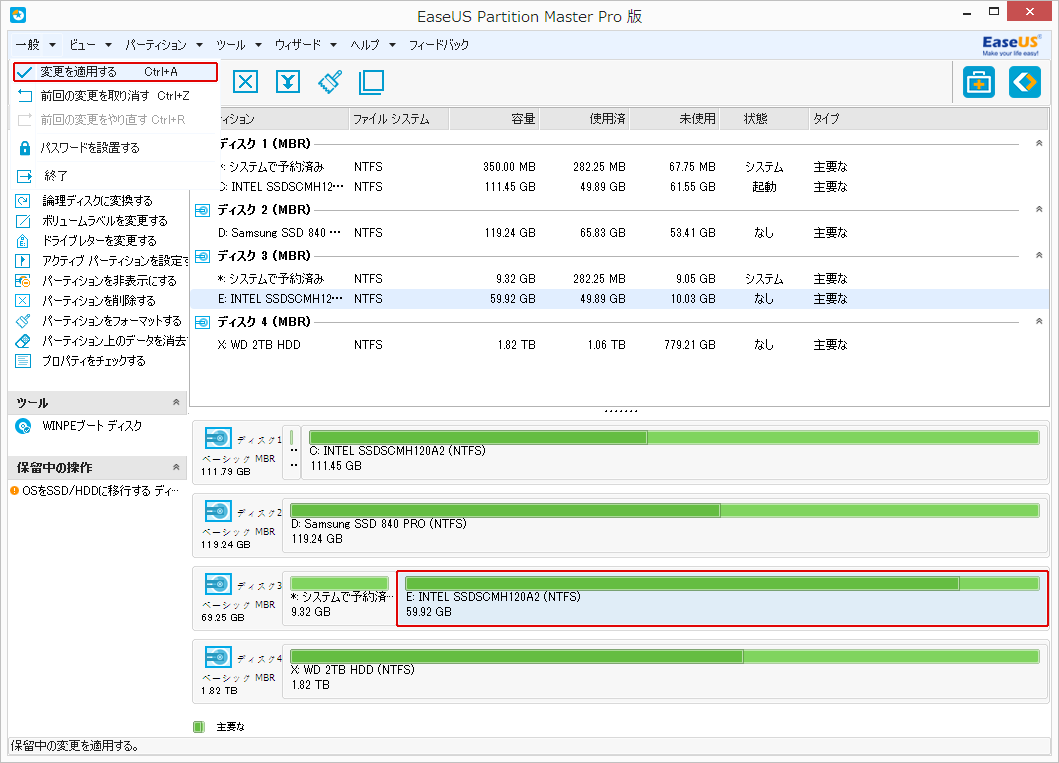Collapse the ディスク 1 (MBR) group
This screenshot has height=763, width=1059.
1039,143
